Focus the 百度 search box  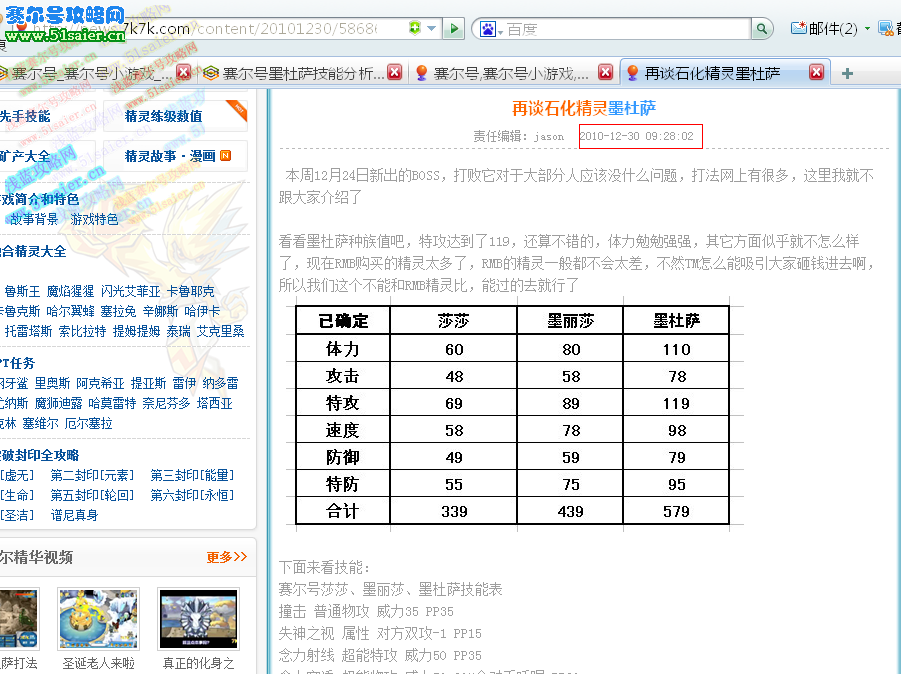click(x=627, y=29)
